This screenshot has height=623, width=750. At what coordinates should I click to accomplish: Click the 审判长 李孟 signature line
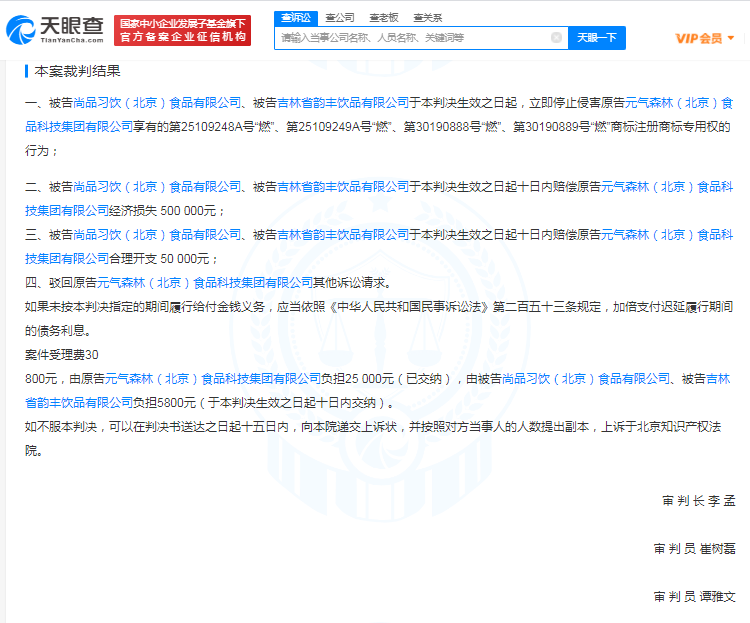pos(698,501)
